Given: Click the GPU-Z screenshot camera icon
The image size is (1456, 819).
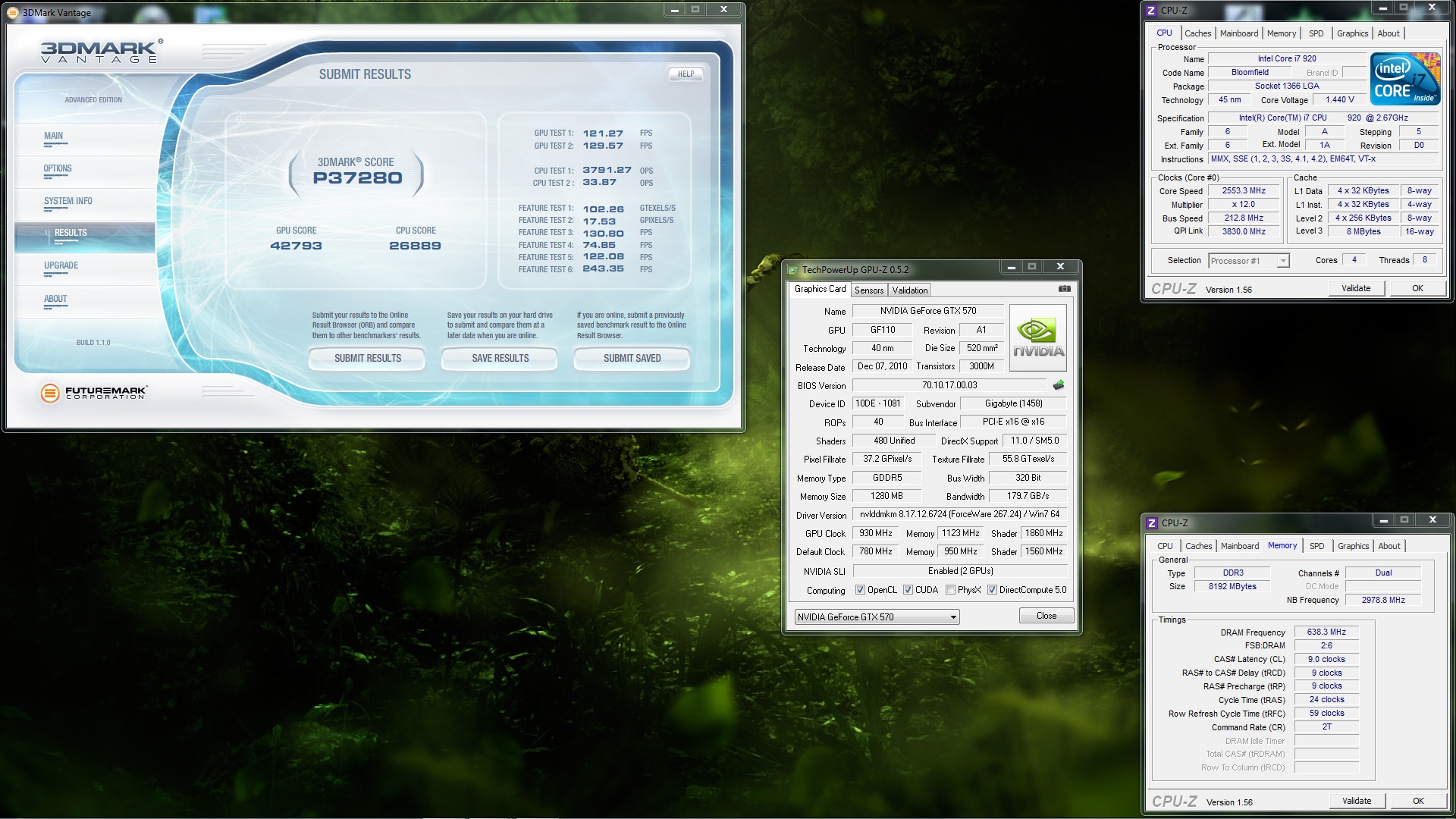Looking at the screenshot, I should click(x=1064, y=289).
